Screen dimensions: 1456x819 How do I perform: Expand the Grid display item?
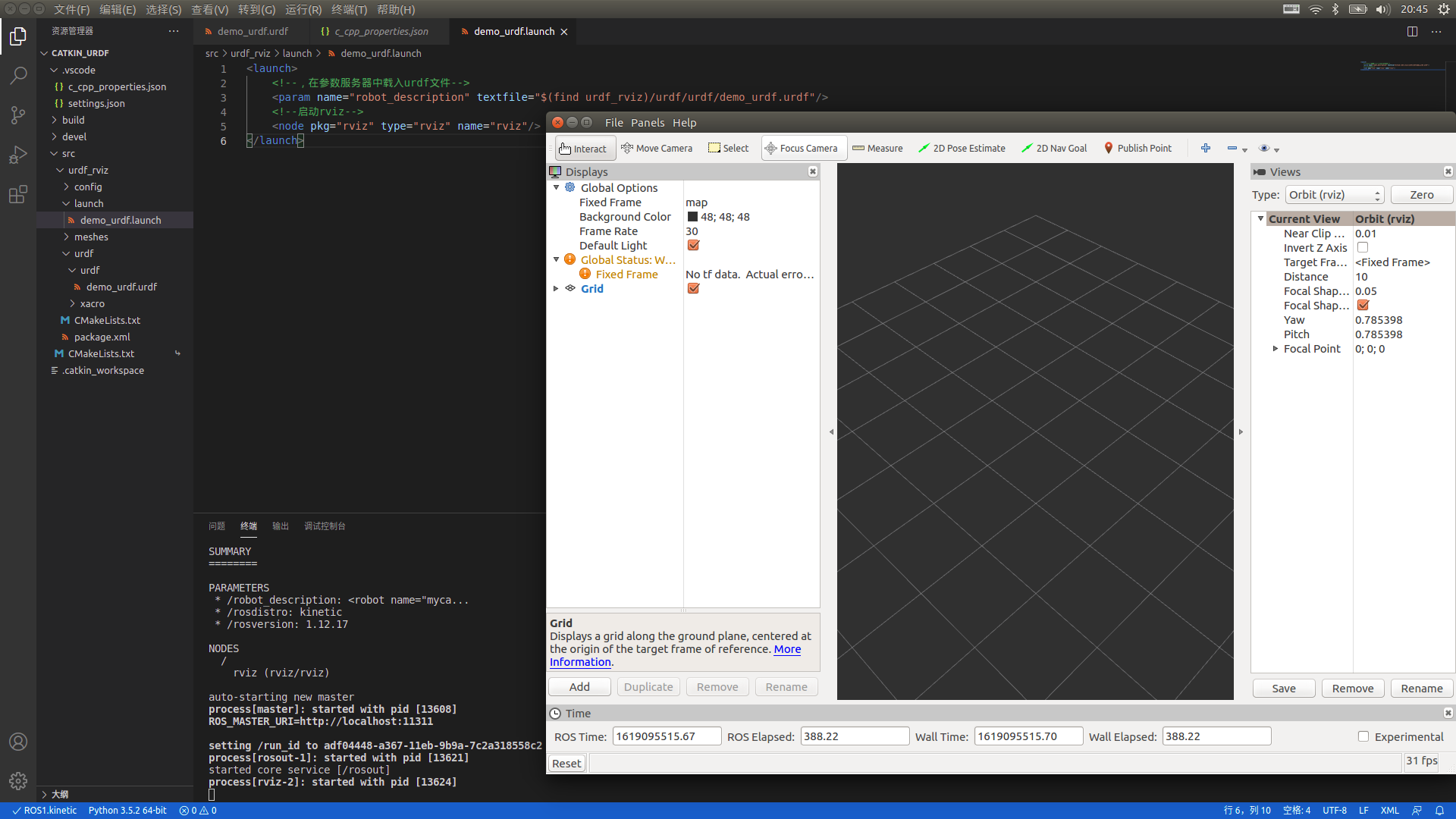pyautogui.click(x=556, y=289)
